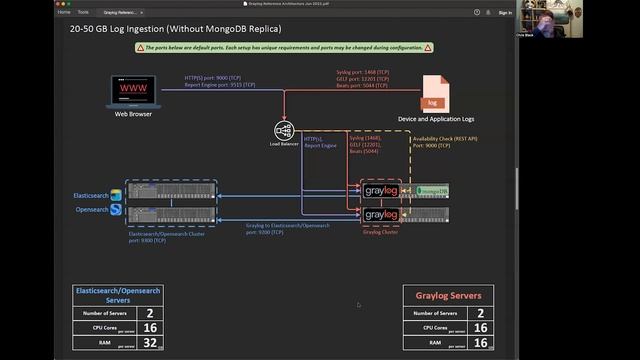Click 'Device and Application Logs' label
Image resolution: width=640 pixels, height=360 pixels.
pos(436,119)
